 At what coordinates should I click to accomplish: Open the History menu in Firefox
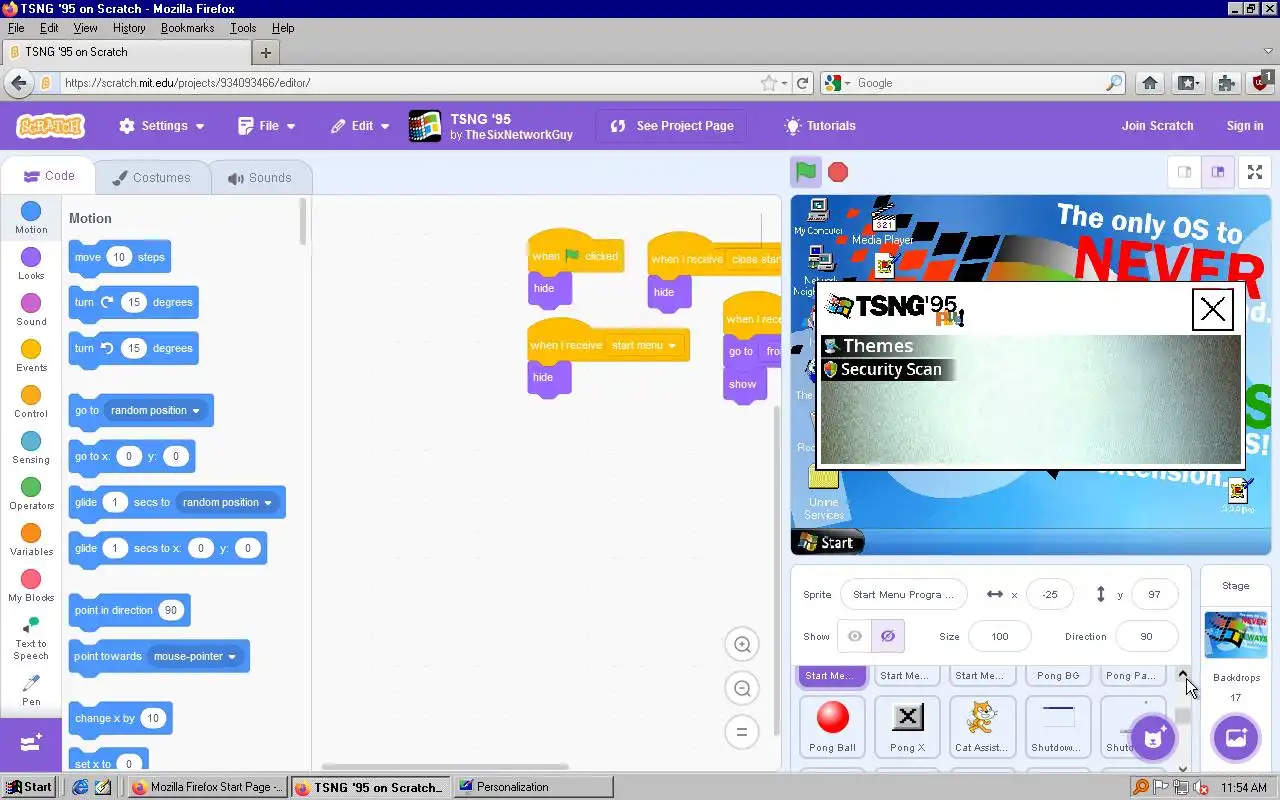[129, 28]
